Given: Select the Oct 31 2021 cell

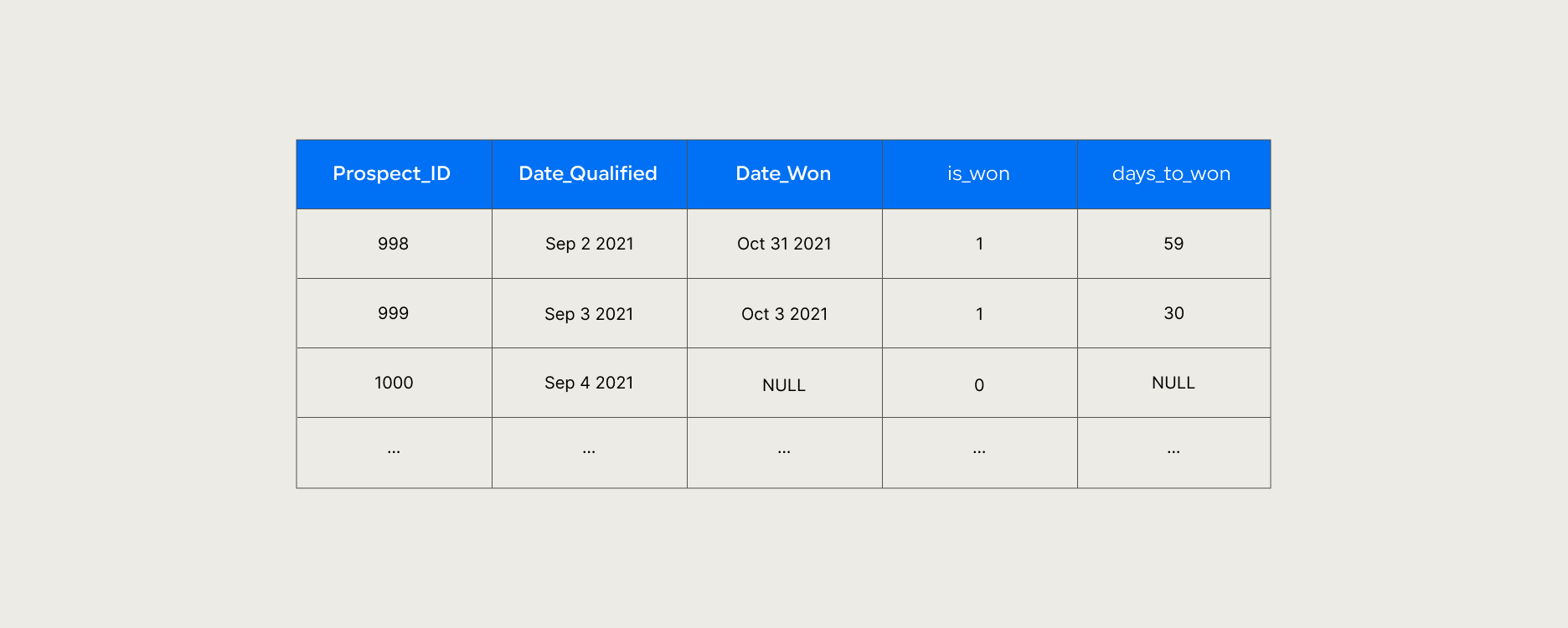Looking at the screenshot, I should point(784,244).
